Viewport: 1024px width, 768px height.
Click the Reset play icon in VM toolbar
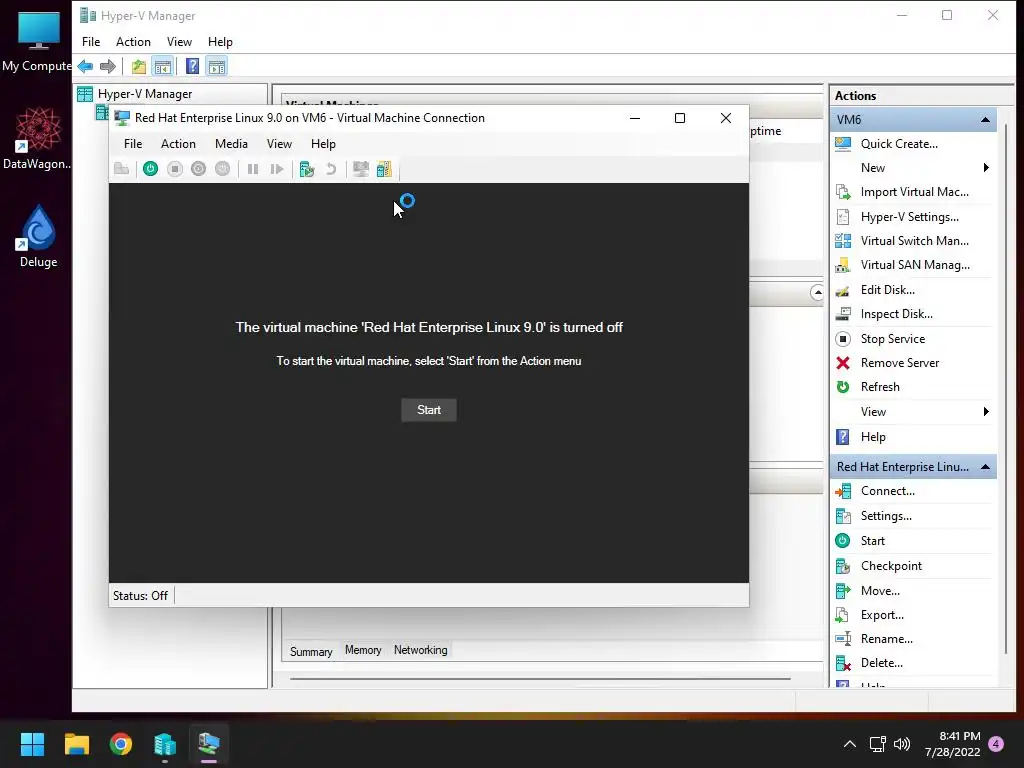coord(277,169)
